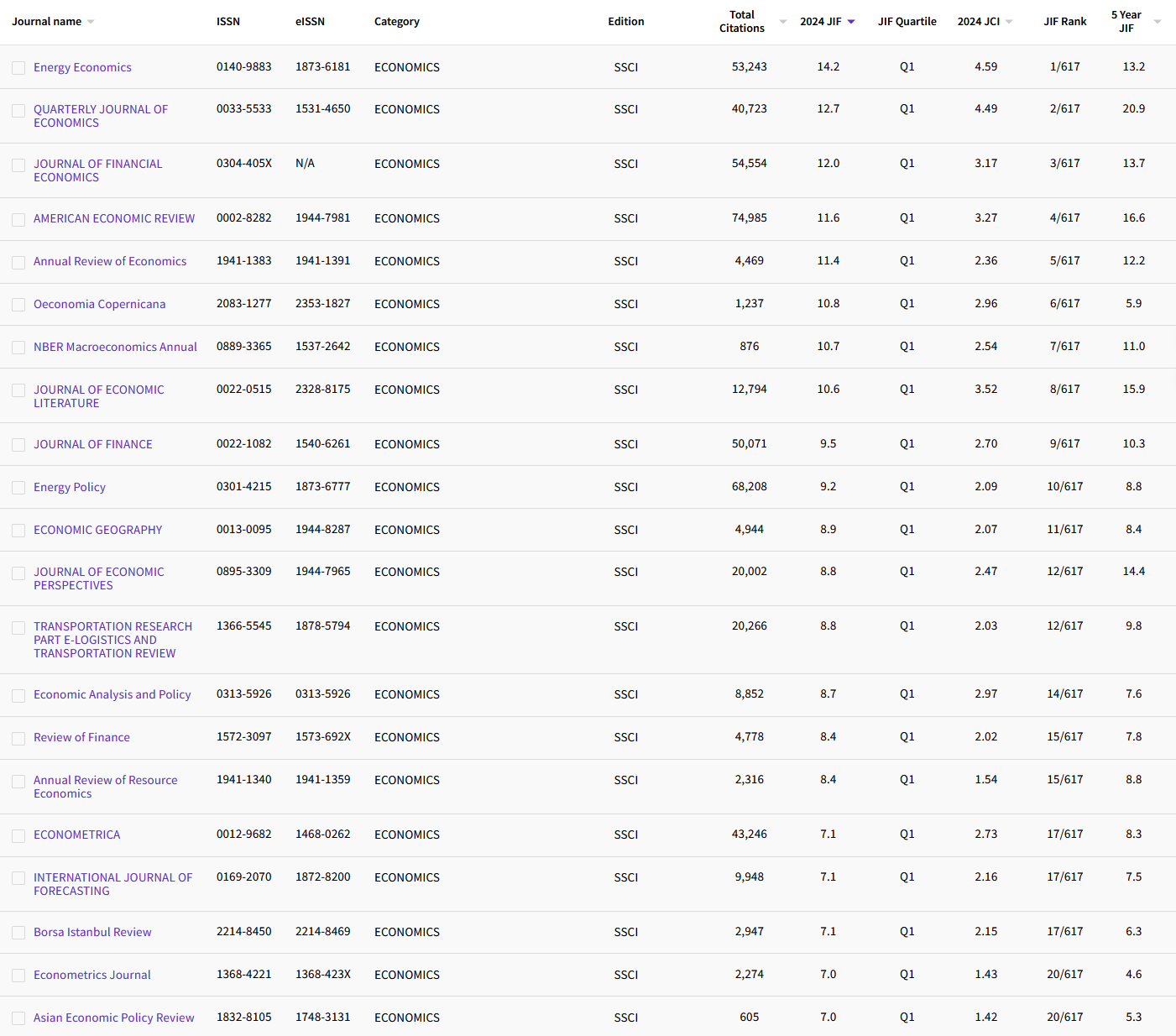The image size is (1176, 1036).
Task: Check the Econometrica row checkbox
Action: pyautogui.click(x=18, y=836)
